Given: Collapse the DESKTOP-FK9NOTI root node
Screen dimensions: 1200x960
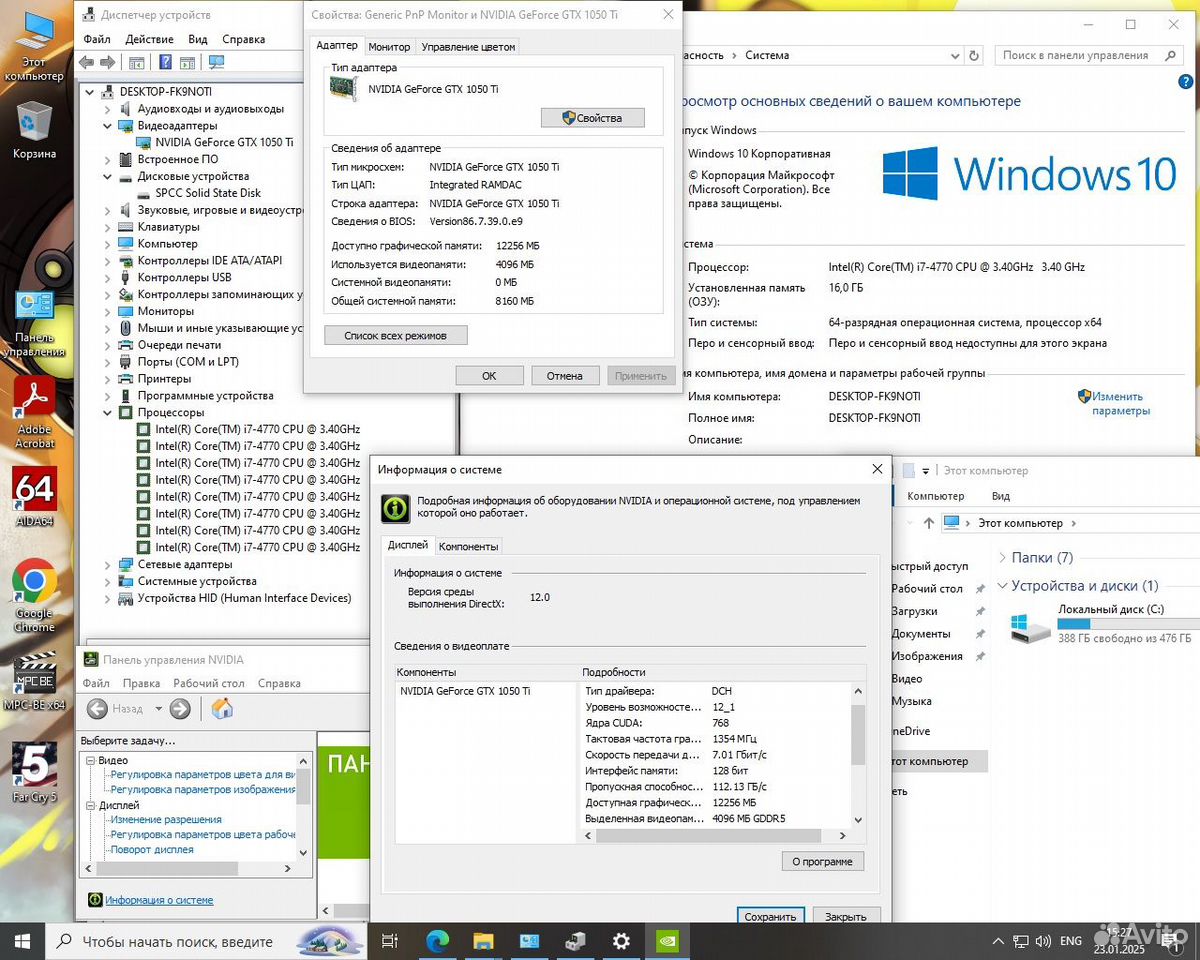Looking at the screenshot, I should [92, 92].
